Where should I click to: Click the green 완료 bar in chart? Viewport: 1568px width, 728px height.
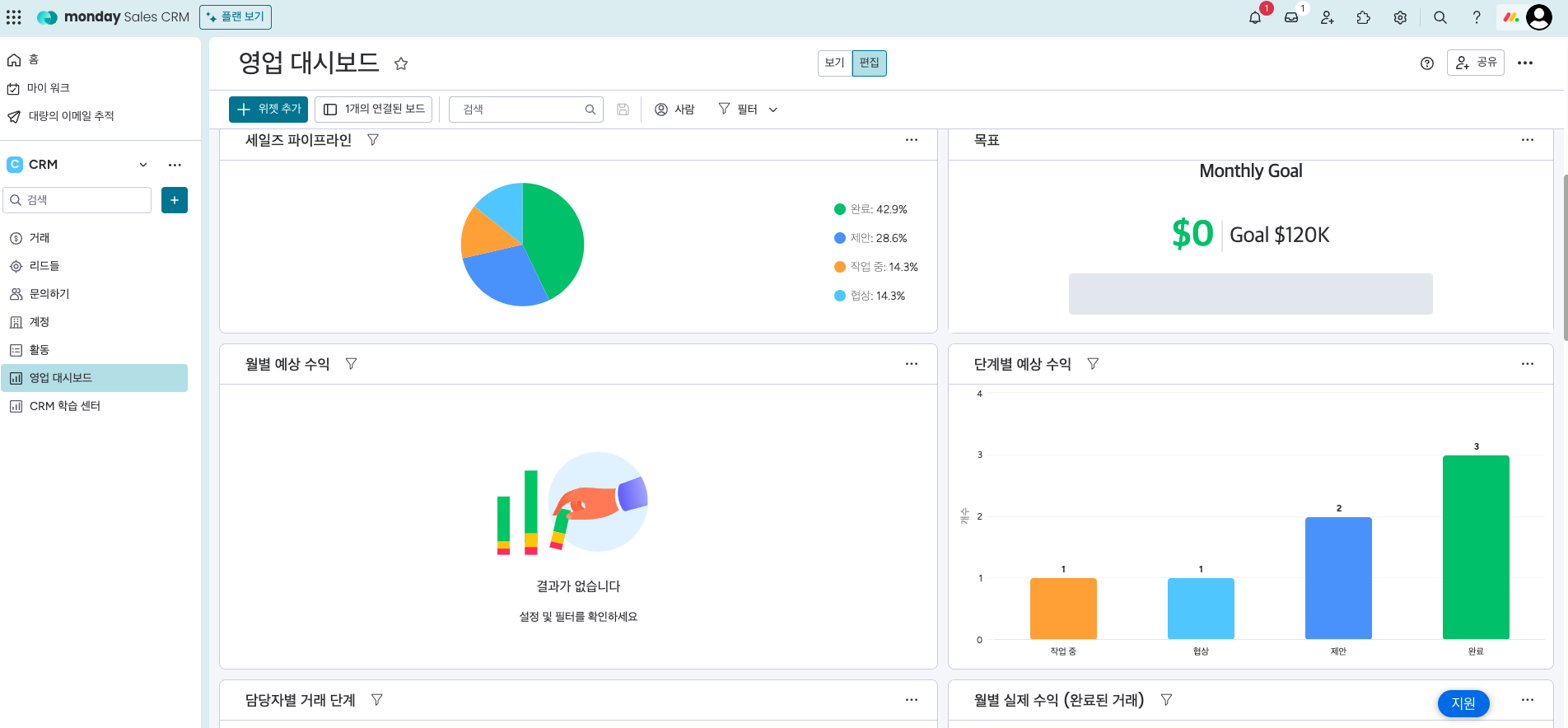pyautogui.click(x=1476, y=547)
